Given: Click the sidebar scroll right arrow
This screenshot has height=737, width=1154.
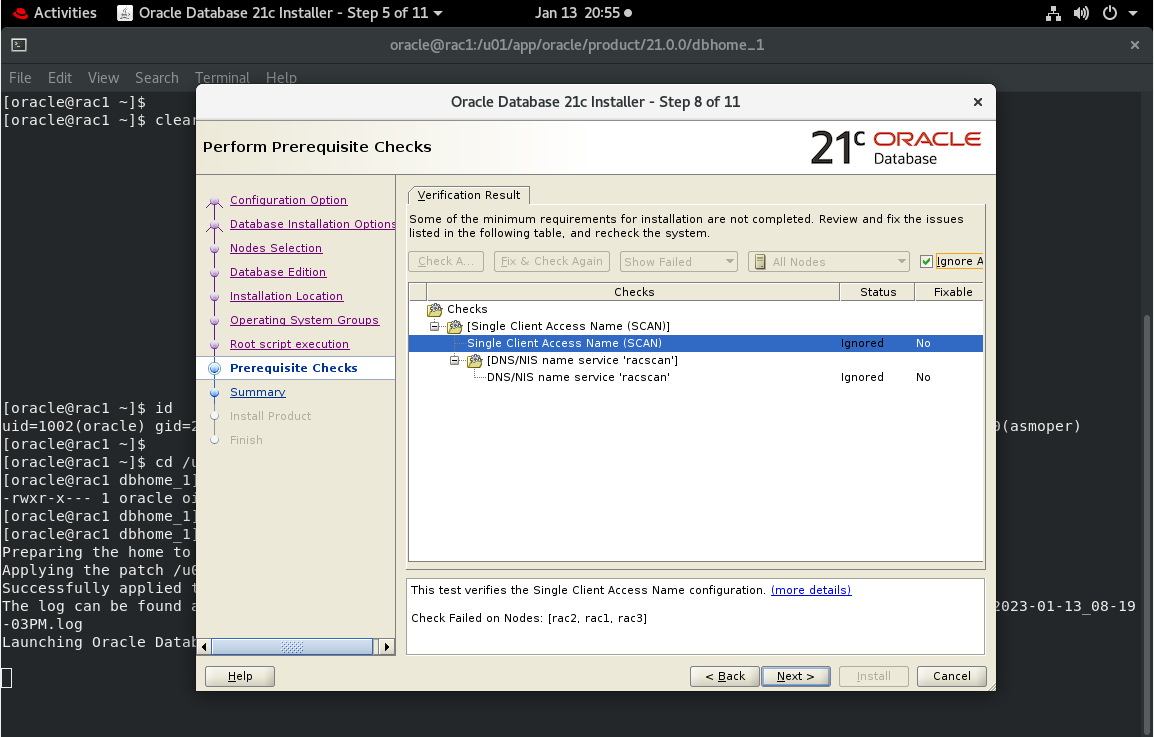Looking at the screenshot, I should point(386,647).
